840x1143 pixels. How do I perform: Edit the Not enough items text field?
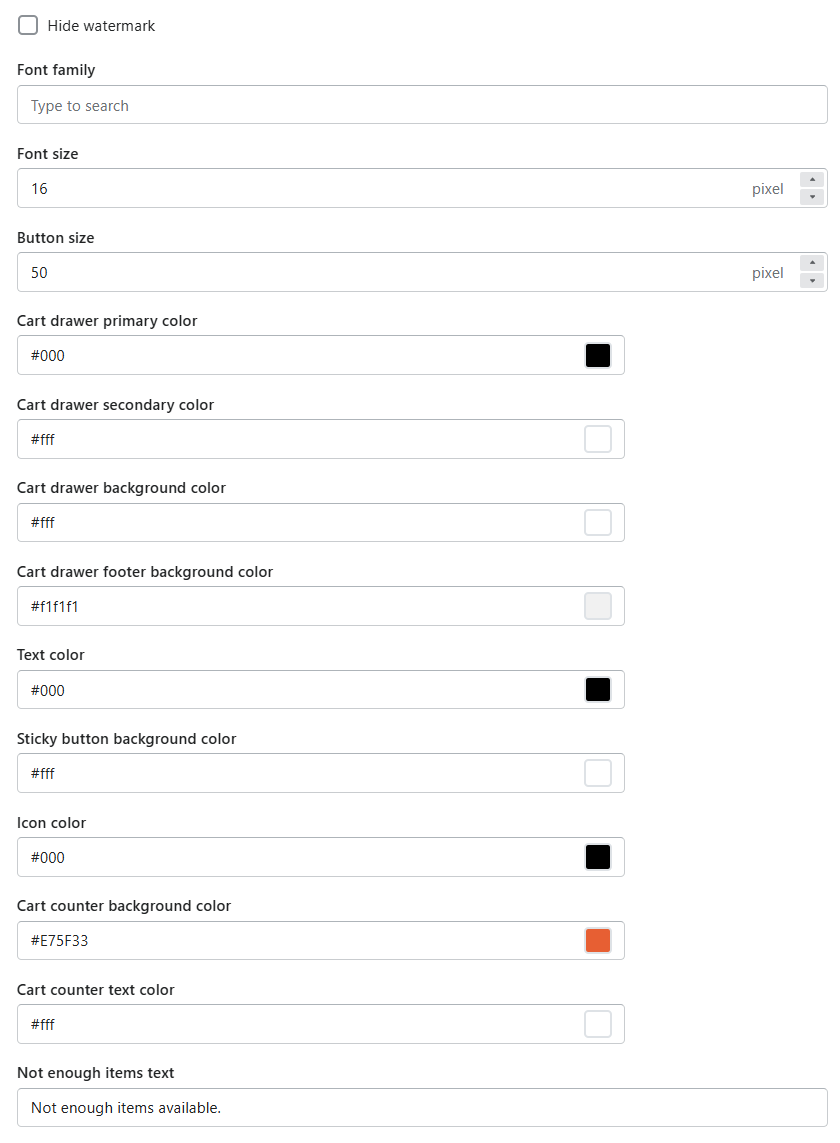422,1108
